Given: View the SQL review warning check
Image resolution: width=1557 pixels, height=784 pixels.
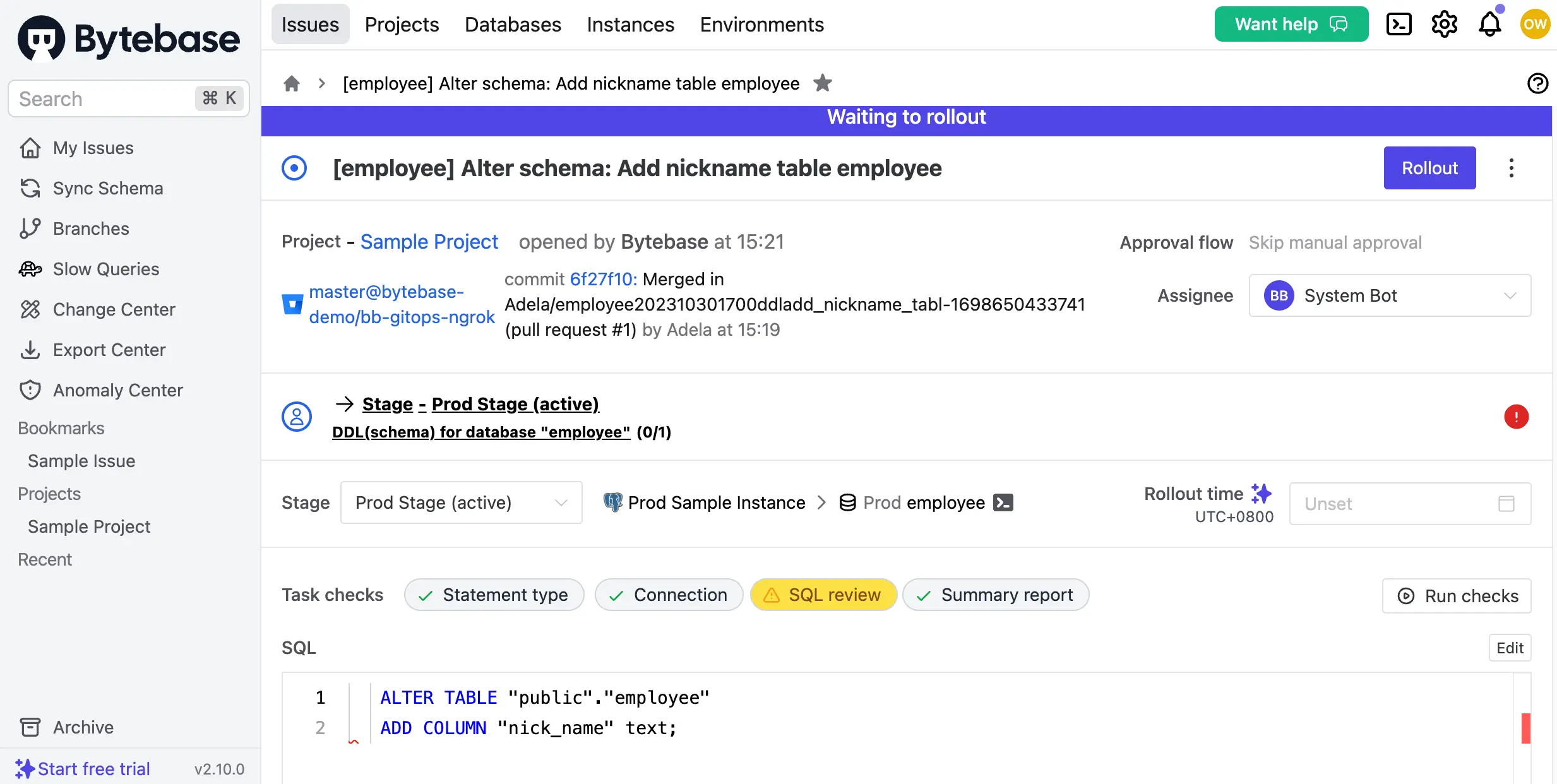Looking at the screenshot, I should [x=823, y=595].
